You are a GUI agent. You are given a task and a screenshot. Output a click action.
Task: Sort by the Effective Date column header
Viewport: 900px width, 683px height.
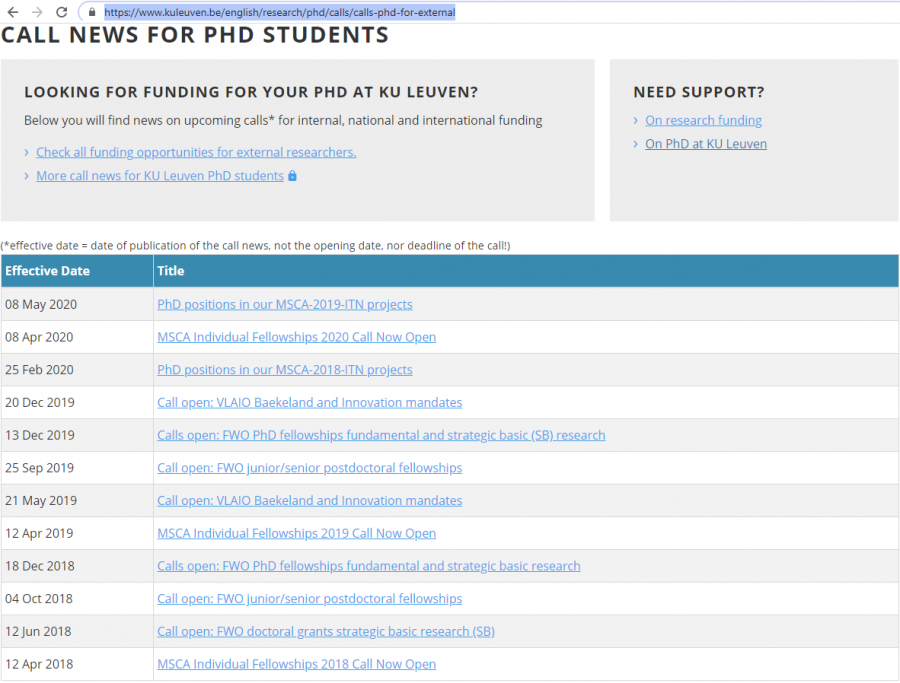pyautogui.click(x=48, y=271)
